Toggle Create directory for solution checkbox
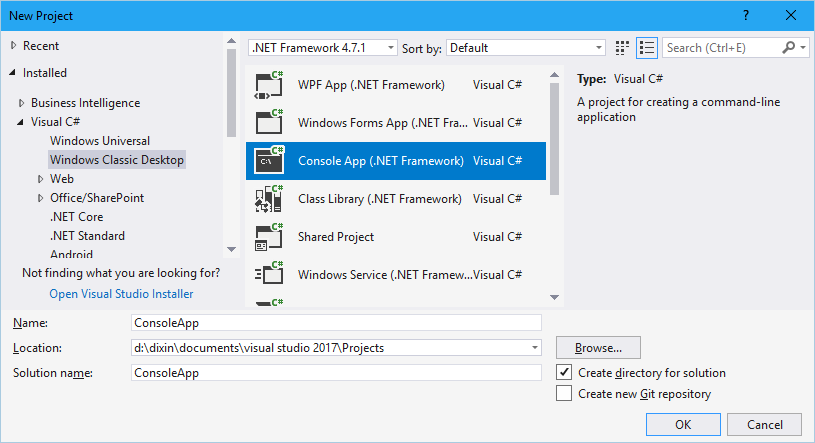Viewport: 815px width, 443px height. click(564, 372)
